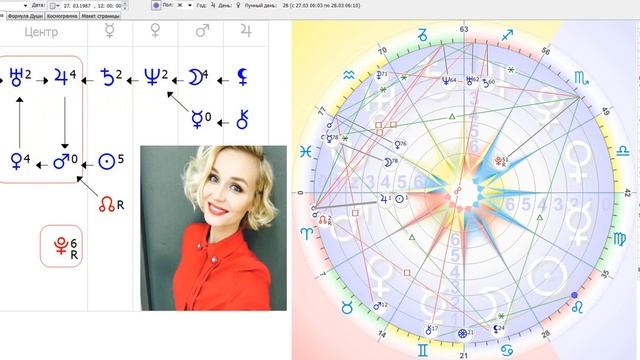Click the Jupiter glyph with index 4 in the formula
Viewport: 640px width, 360px height.
[62, 77]
